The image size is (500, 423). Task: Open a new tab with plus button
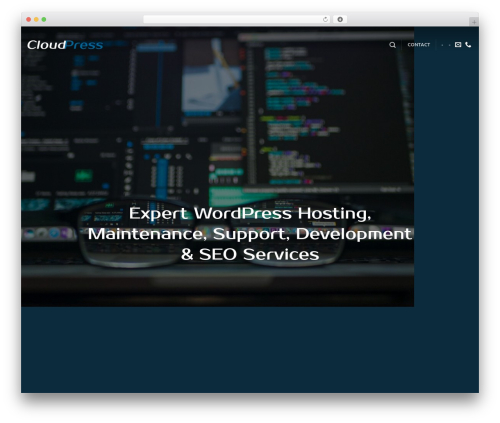[474, 22]
